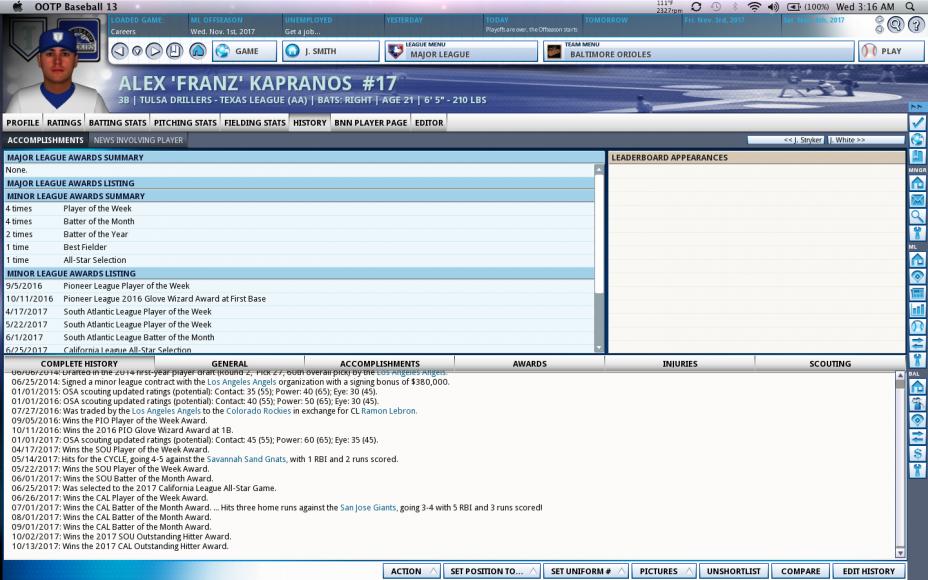The image size is (928, 580).
Task: Click the BAL wrench settings icon
Action: pos(917,471)
